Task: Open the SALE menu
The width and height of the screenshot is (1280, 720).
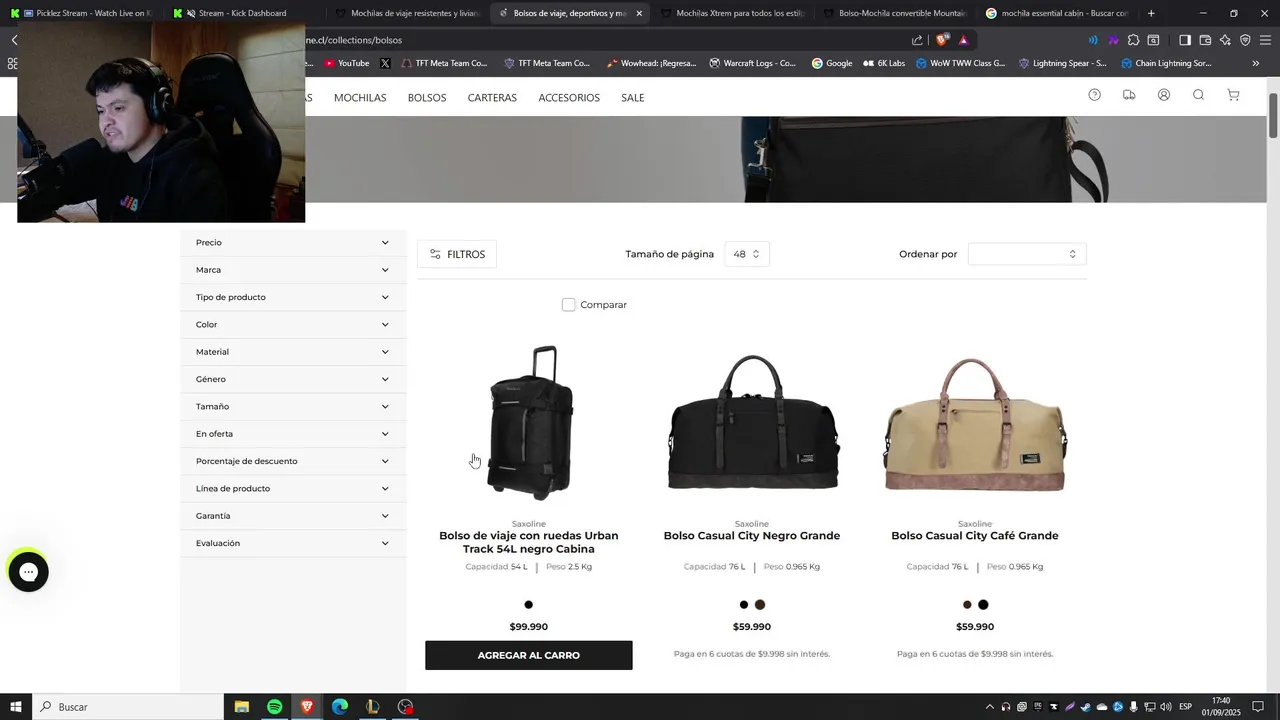Action: tap(632, 98)
